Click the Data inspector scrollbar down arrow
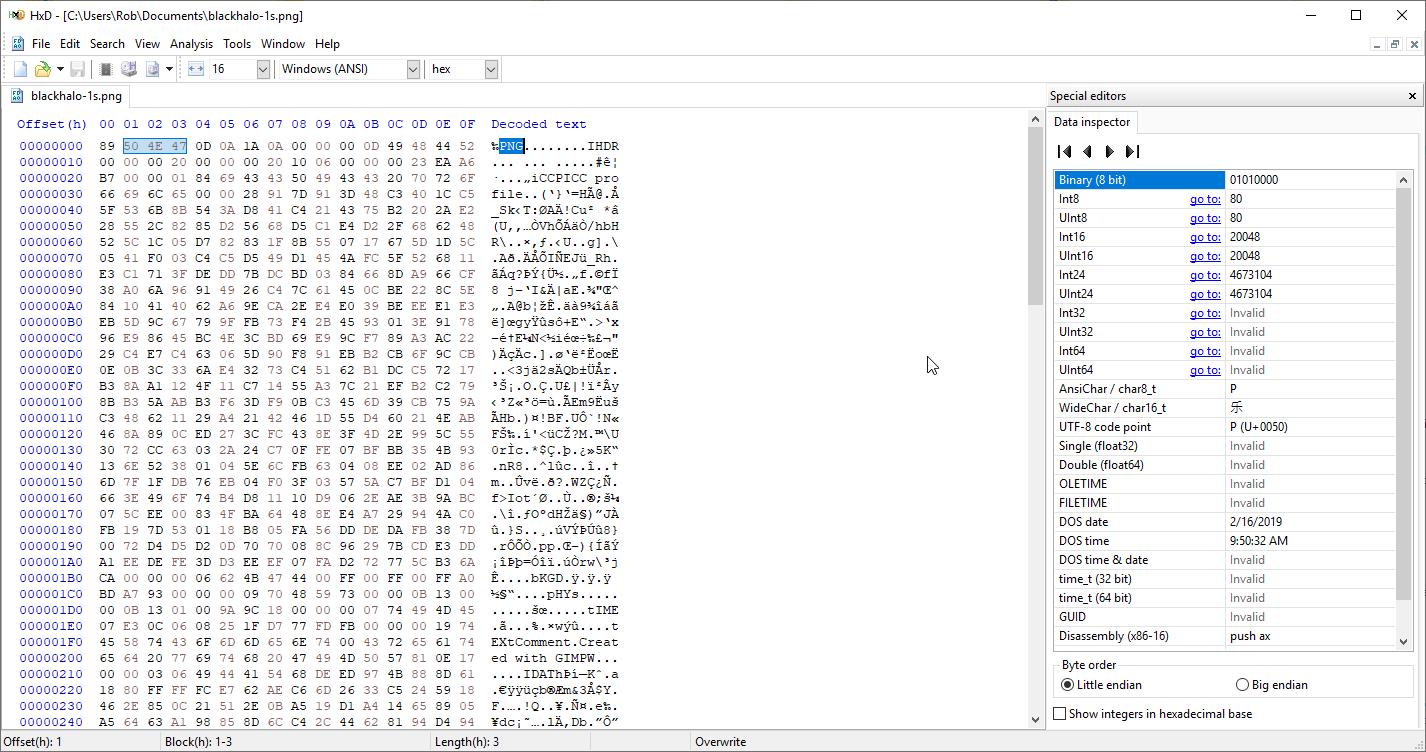 [1404, 641]
